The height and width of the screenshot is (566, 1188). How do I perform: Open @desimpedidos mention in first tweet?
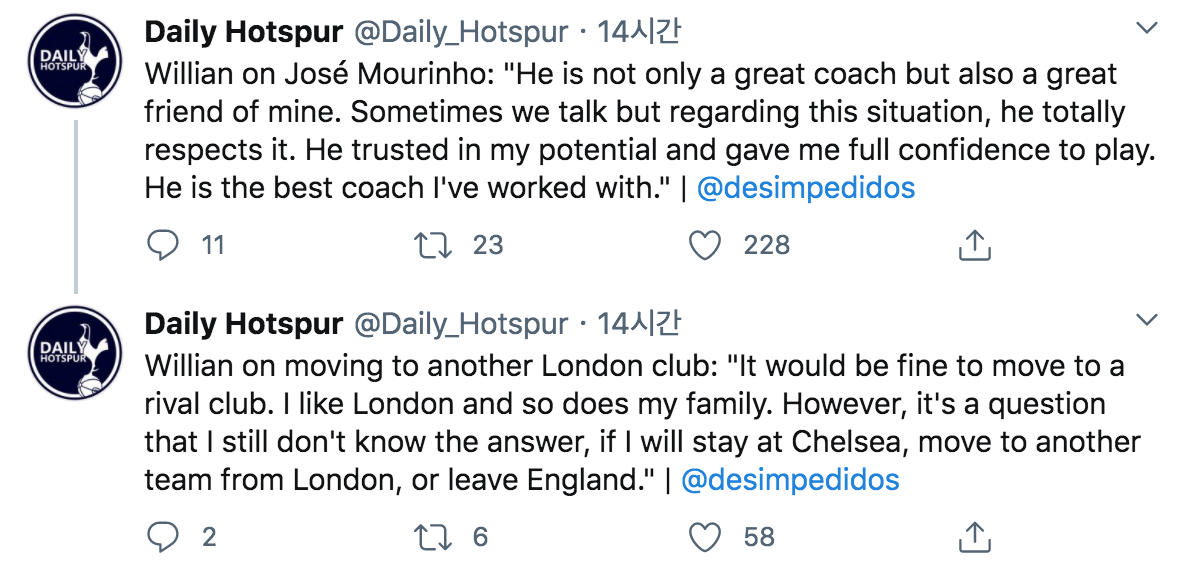[805, 188]
